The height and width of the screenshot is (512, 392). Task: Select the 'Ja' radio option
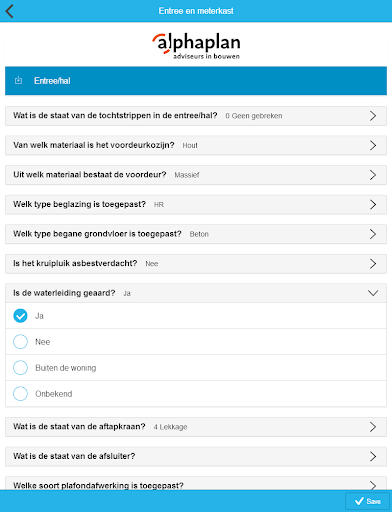click(x=20, y=316)
